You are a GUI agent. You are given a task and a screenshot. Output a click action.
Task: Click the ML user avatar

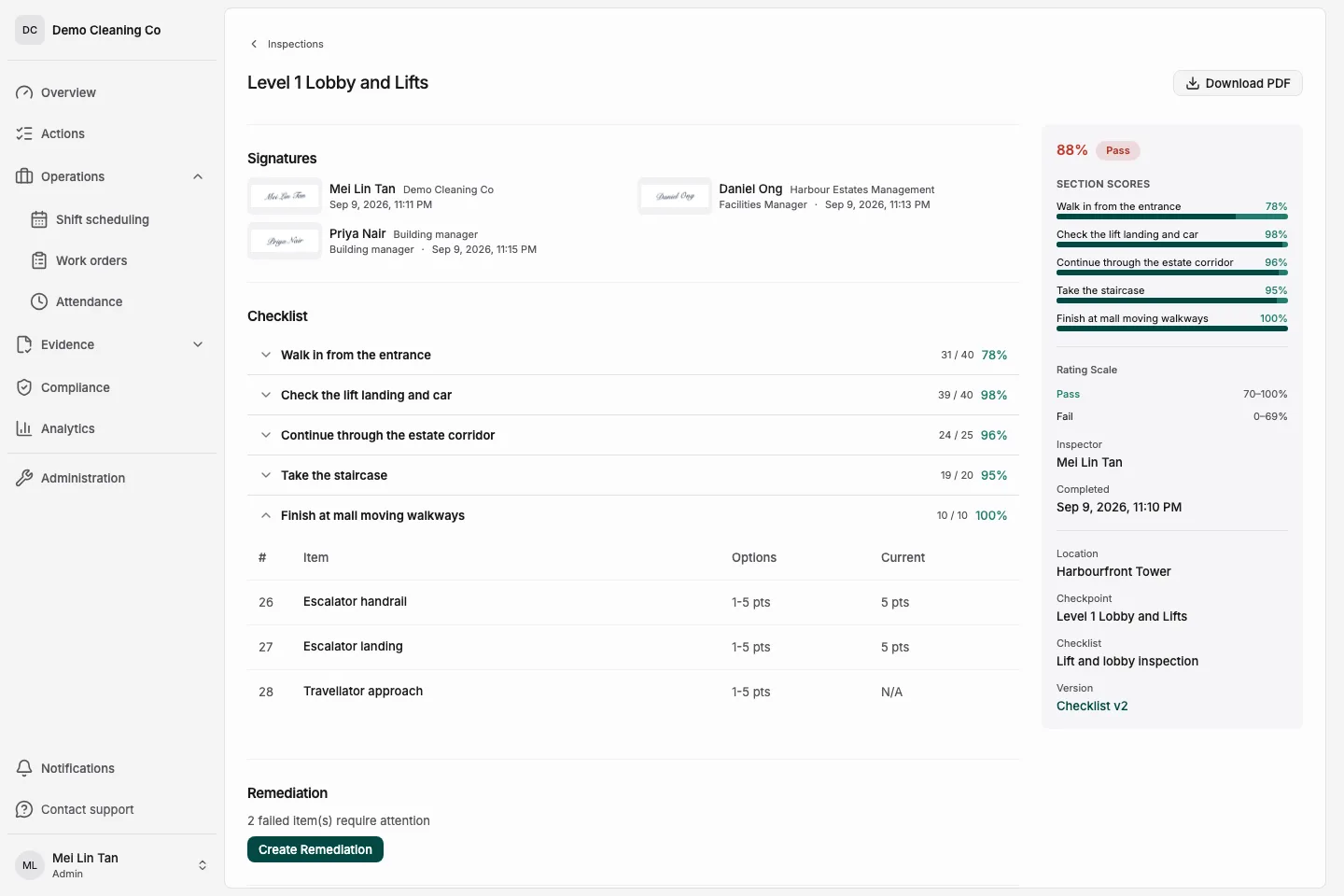30,865
